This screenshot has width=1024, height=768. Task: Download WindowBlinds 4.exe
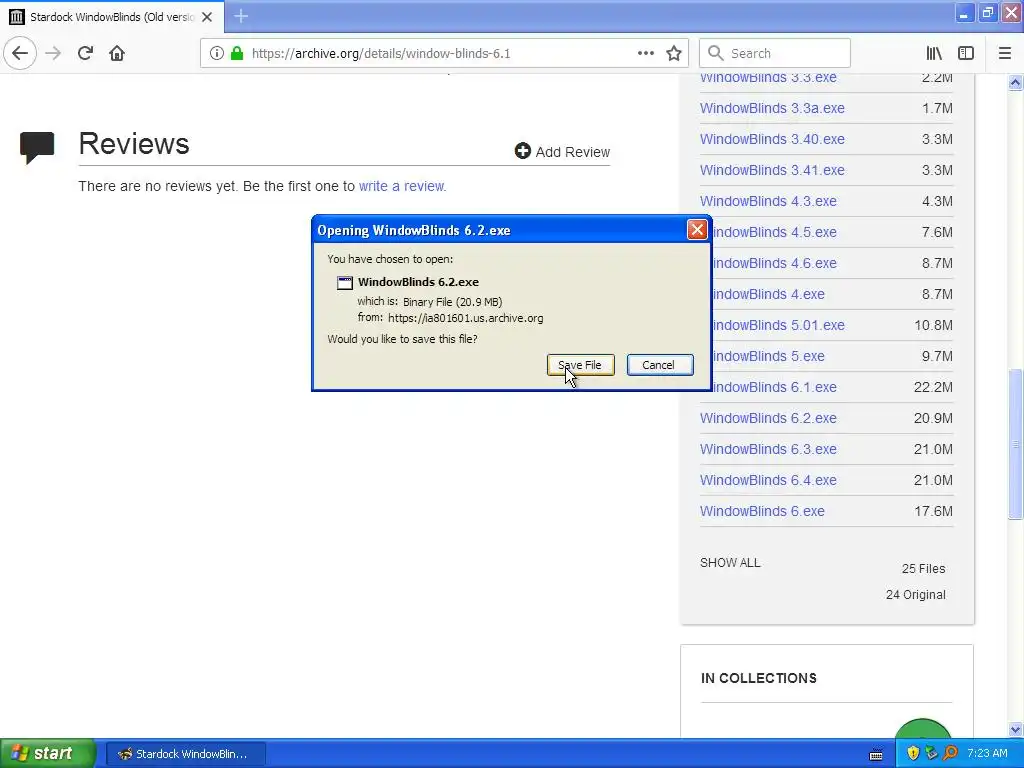point(769,295)
